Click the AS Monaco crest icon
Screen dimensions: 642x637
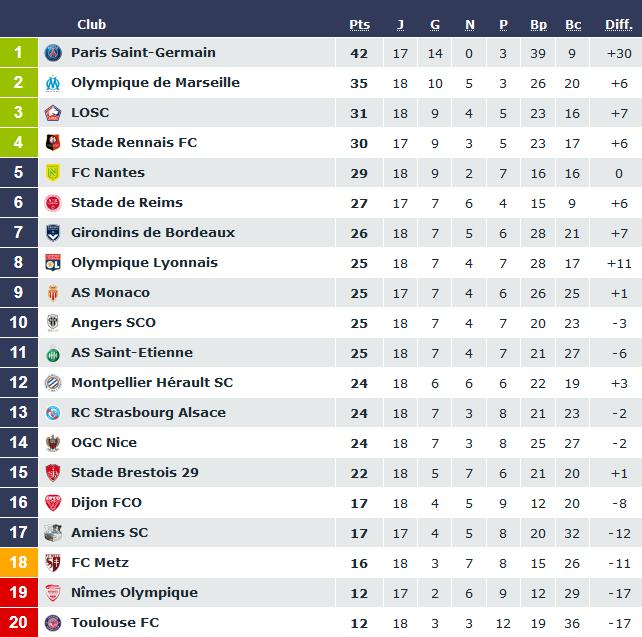53,293
